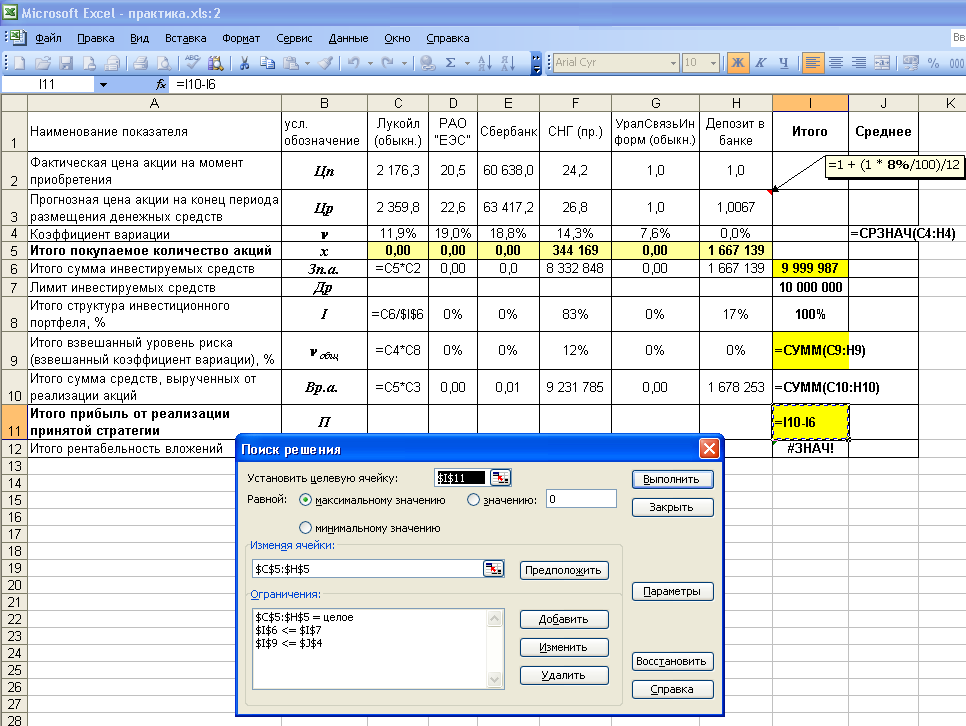Toggle underline Ч formatting
This screenshot has height=726, width=966.
(784, 63)
